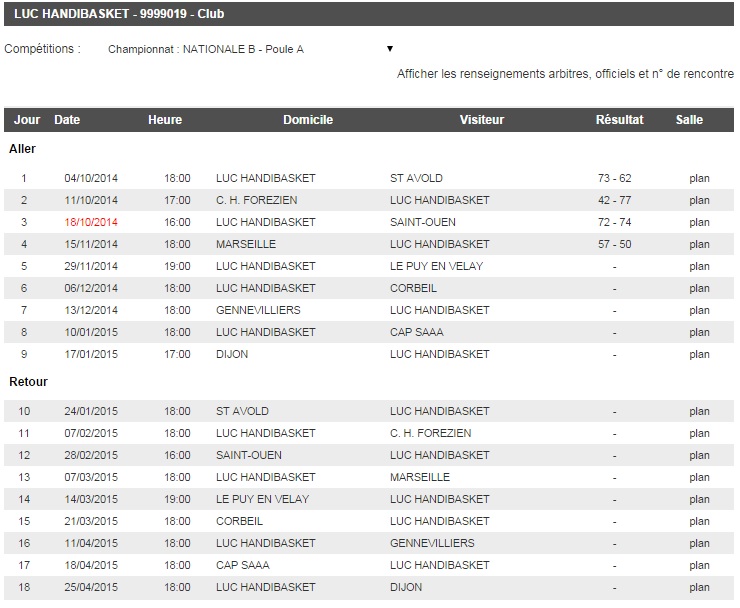The width and height of the screenshot is (740, 608).
Task: Click home team CAP SAAA in the 18/04/2015 row
Action: point(243,566)
